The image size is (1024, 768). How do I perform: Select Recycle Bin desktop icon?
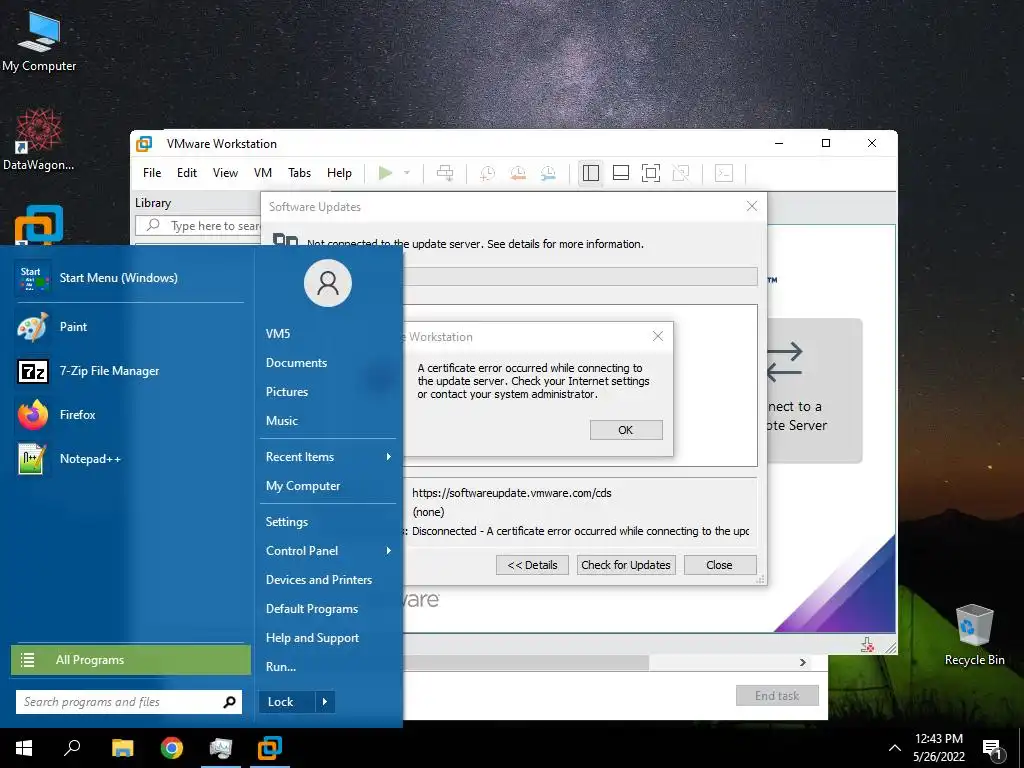coord(974,634)
